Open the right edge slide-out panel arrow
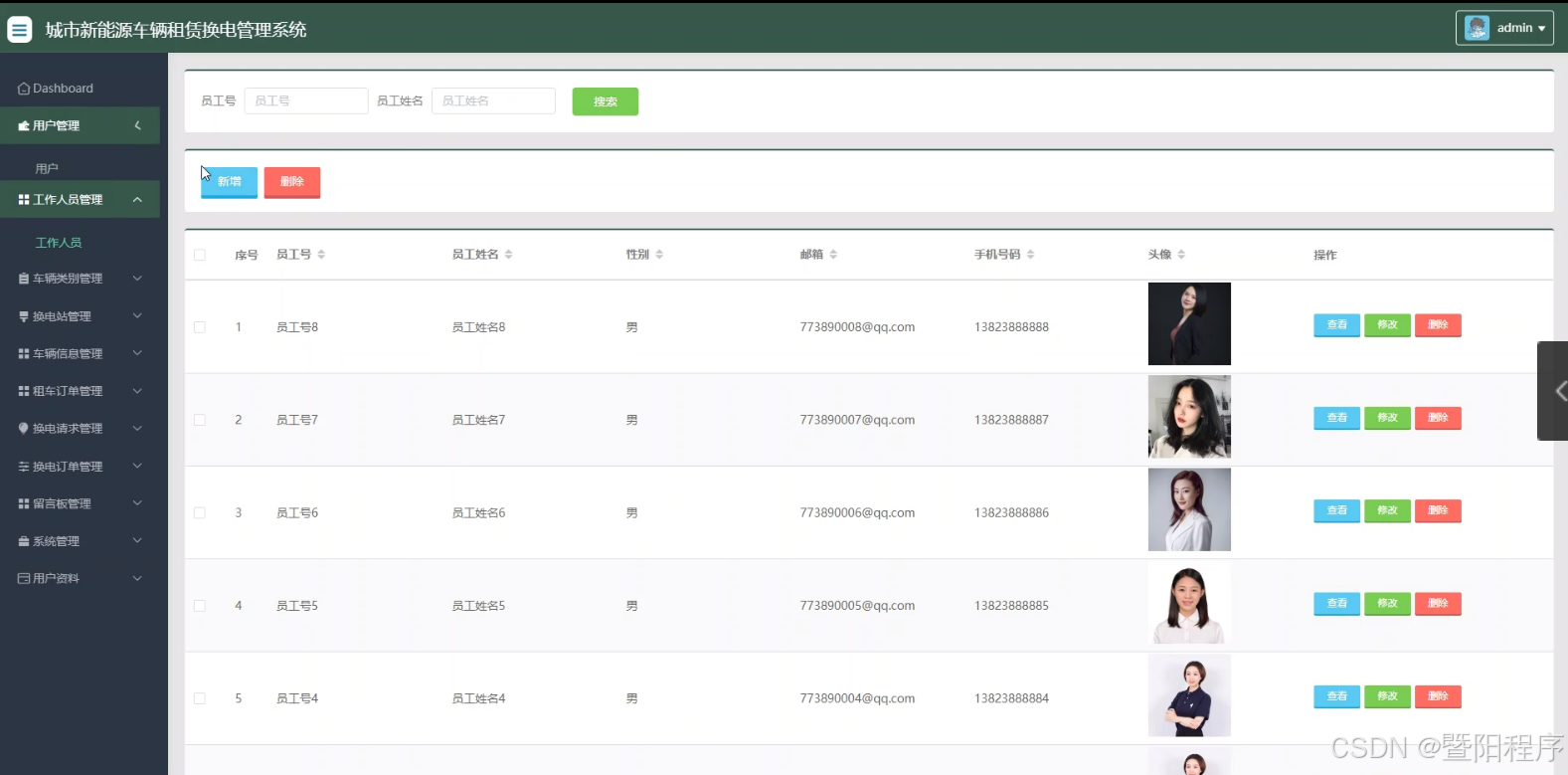This screenshot has width=1568, height=775. tap(1554, 391)
